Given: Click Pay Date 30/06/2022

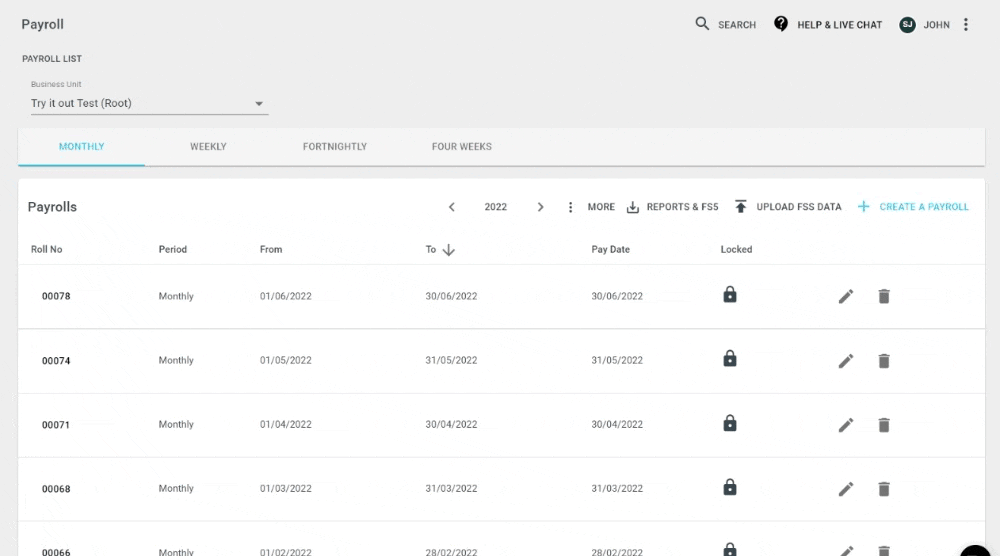Looking at the screenshot, I should [617, 296].
